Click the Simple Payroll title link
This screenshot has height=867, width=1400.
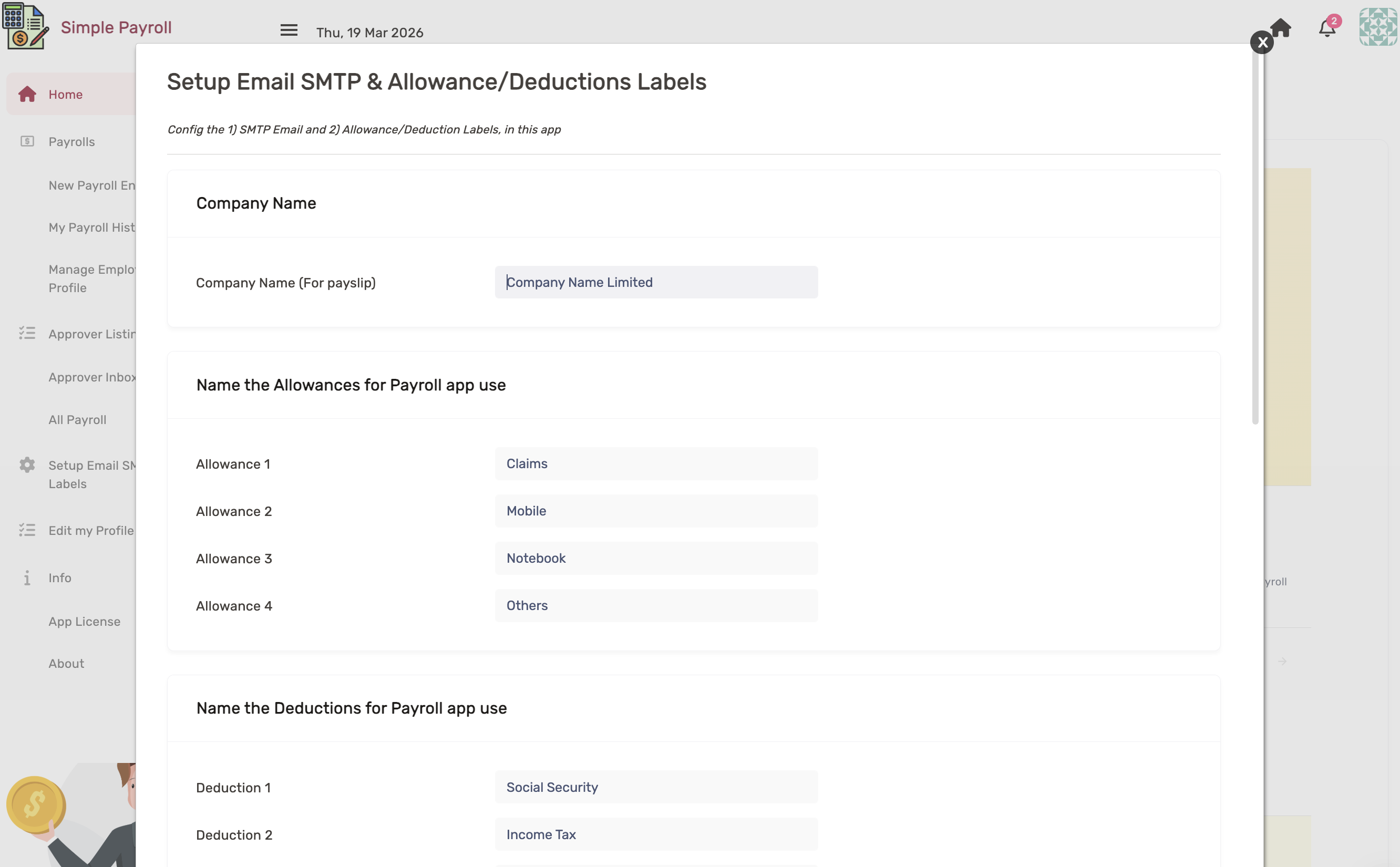pos(116,27)
